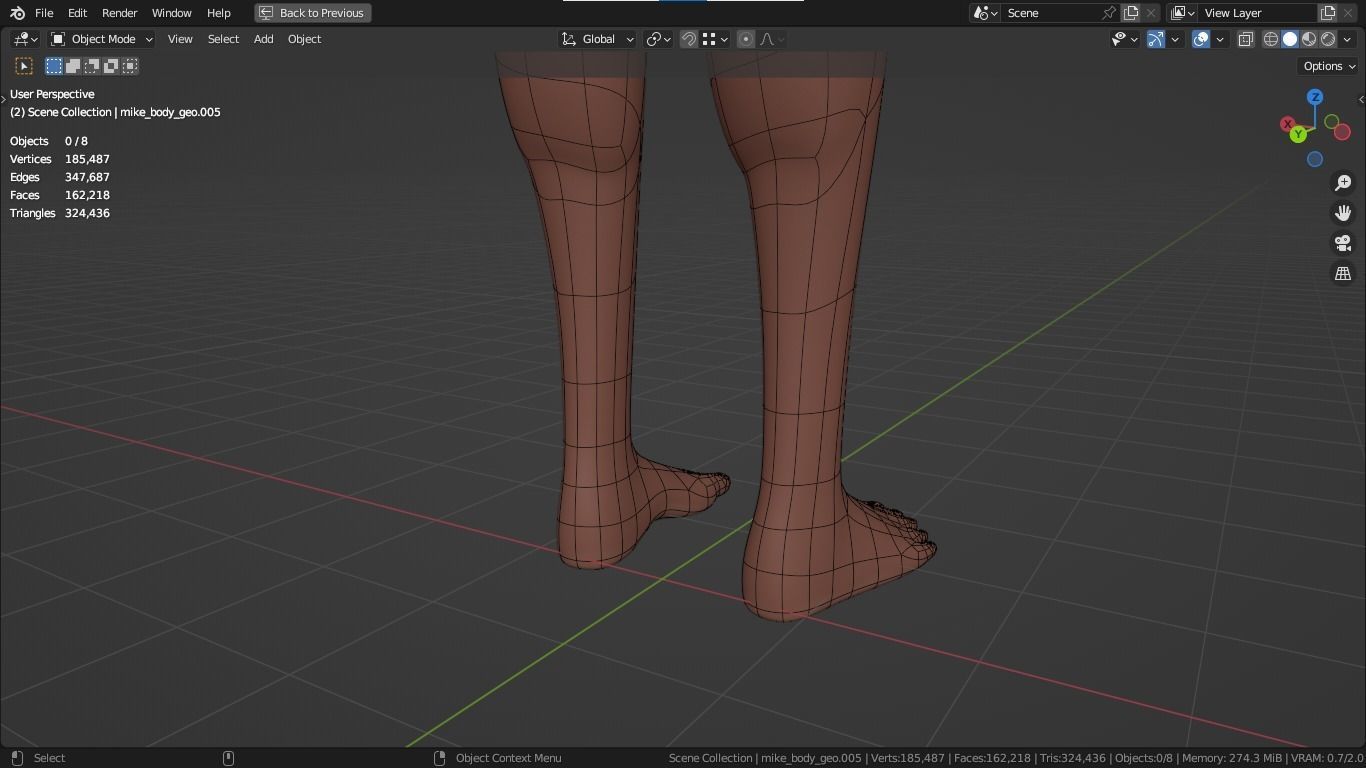Open the viewport View menu

(180, 39)
